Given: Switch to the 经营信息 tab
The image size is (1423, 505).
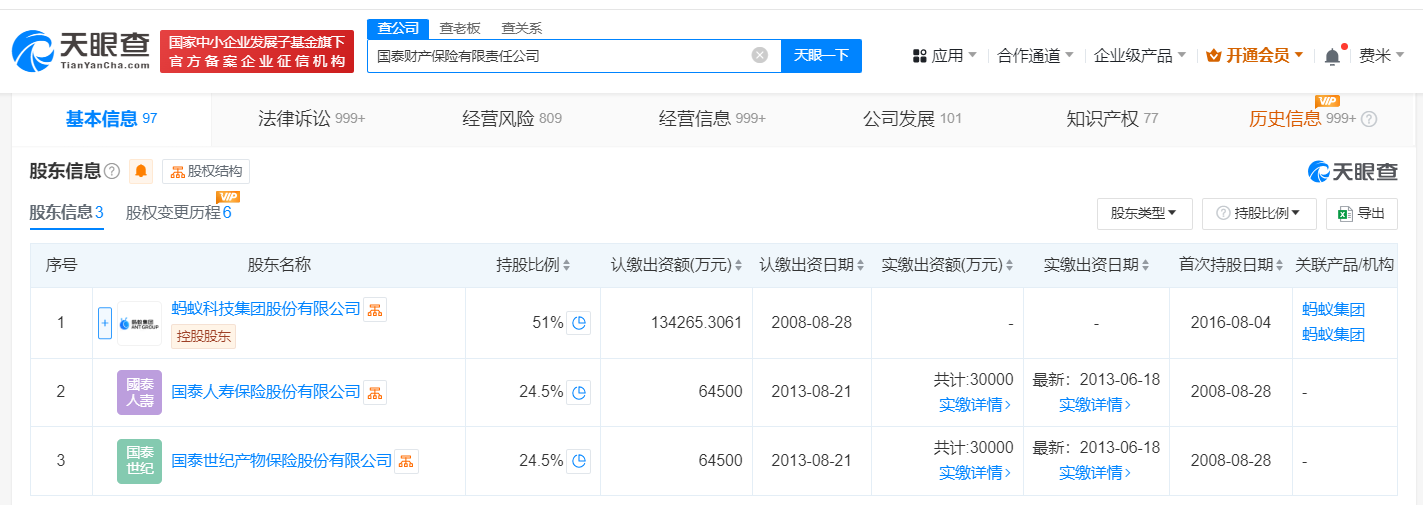Looking at the screenshot, I should [x=712, y=119].
